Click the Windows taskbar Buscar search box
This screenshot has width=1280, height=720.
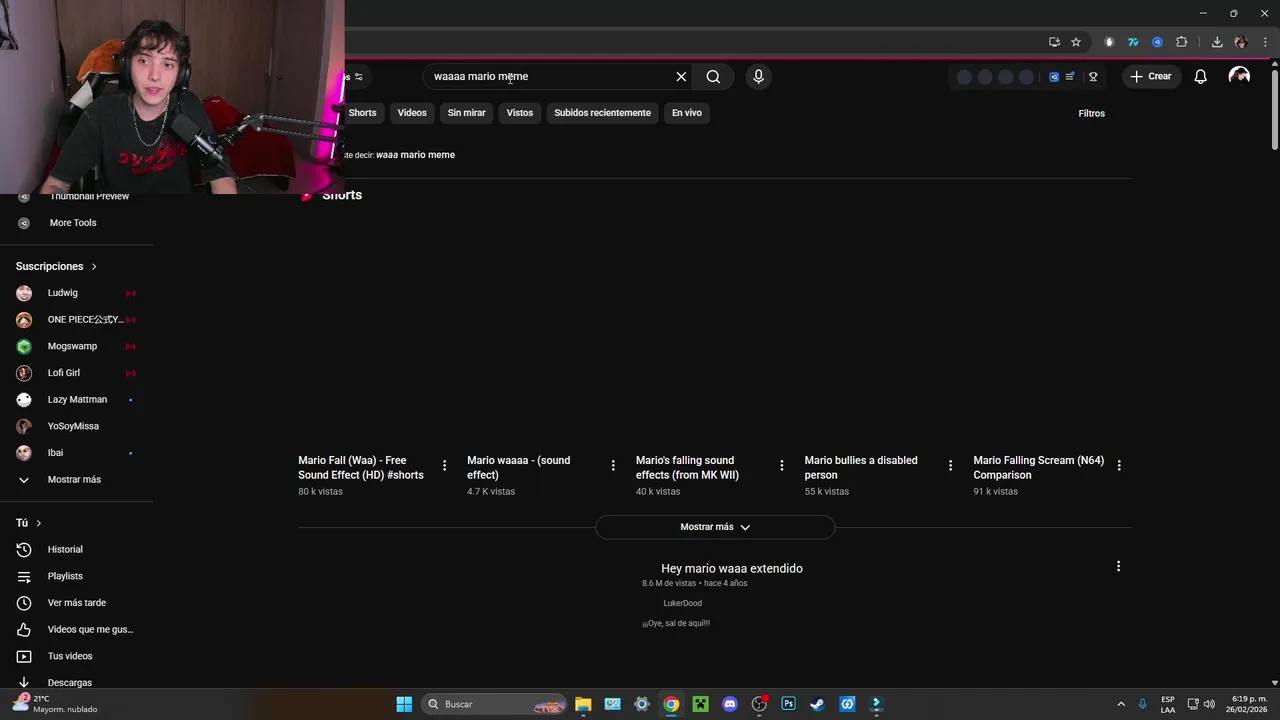tap(495, 704)
